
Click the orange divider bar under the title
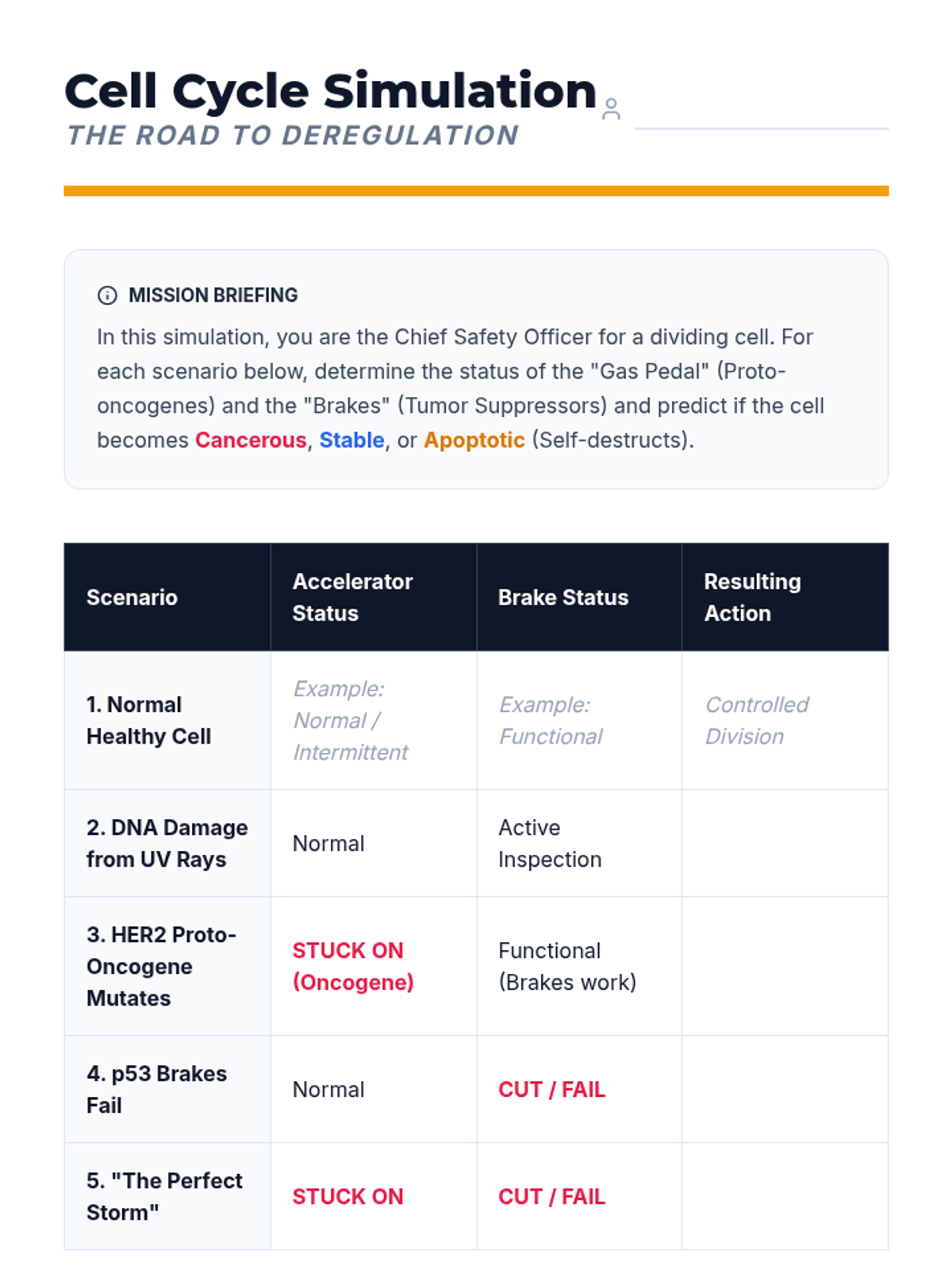click(x=476, y=190)
